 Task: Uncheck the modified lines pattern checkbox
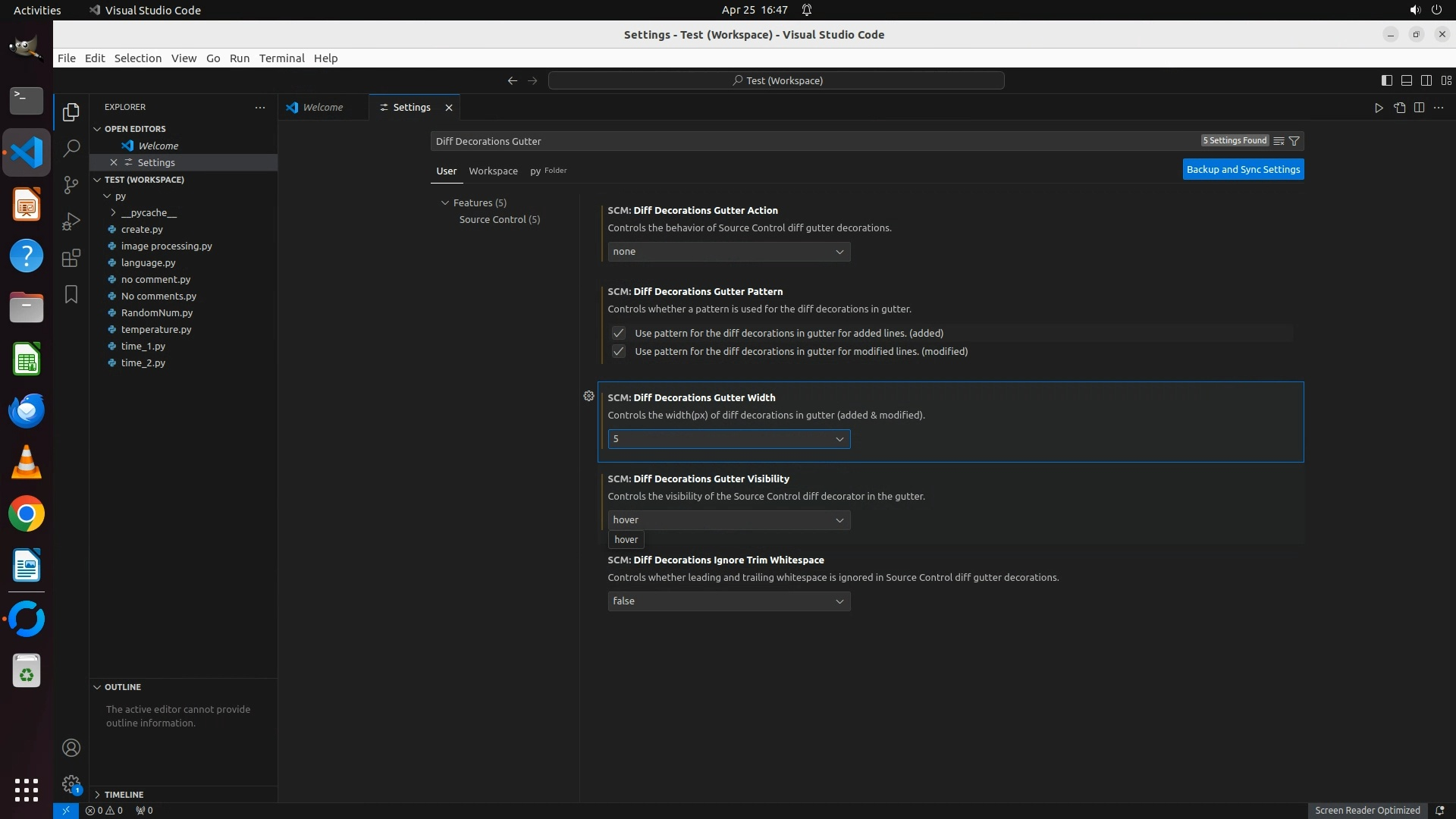(x=619, y=351)
